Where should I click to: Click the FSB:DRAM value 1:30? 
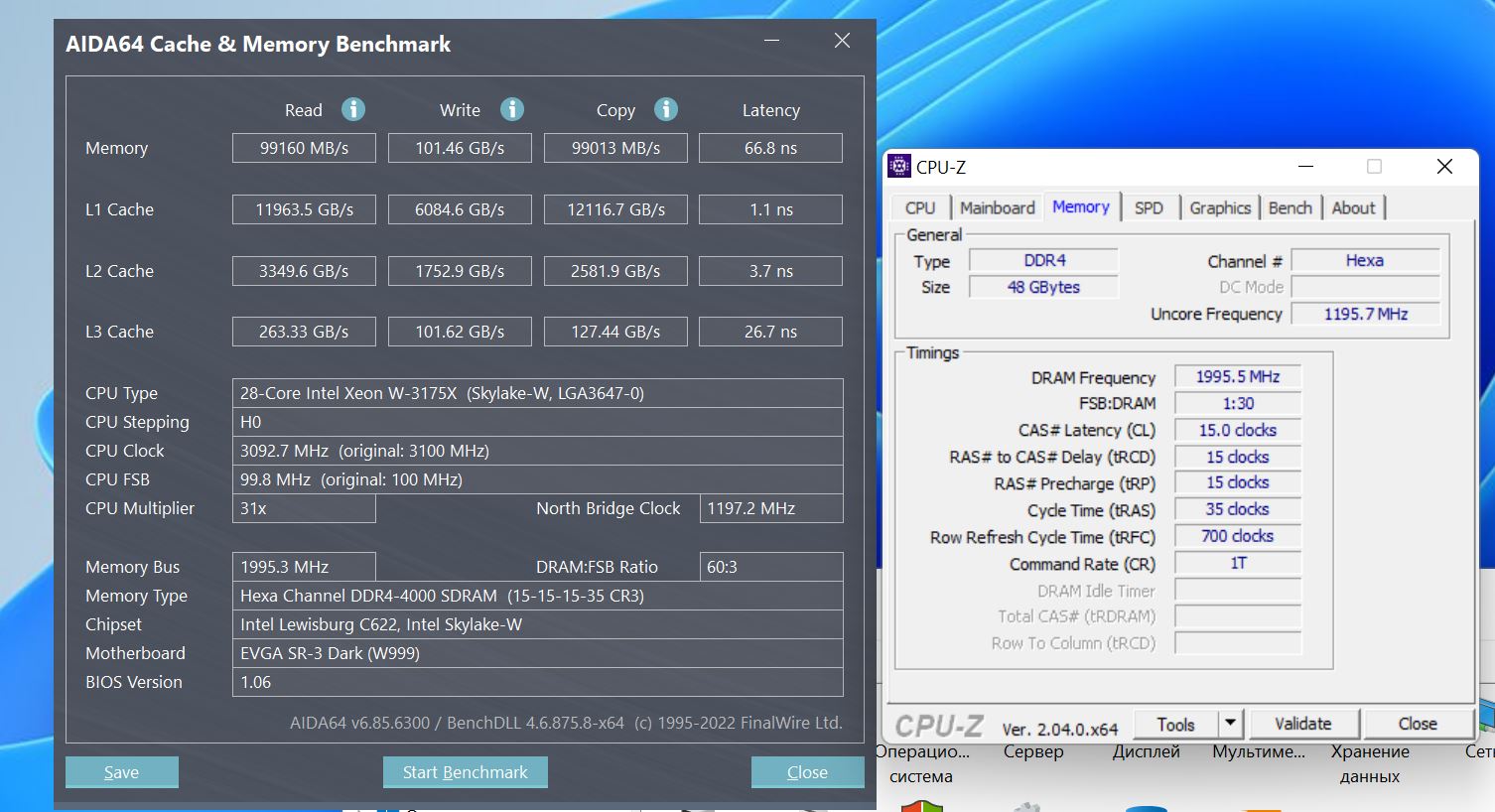pyautogui.click(x=1238, y=403)
